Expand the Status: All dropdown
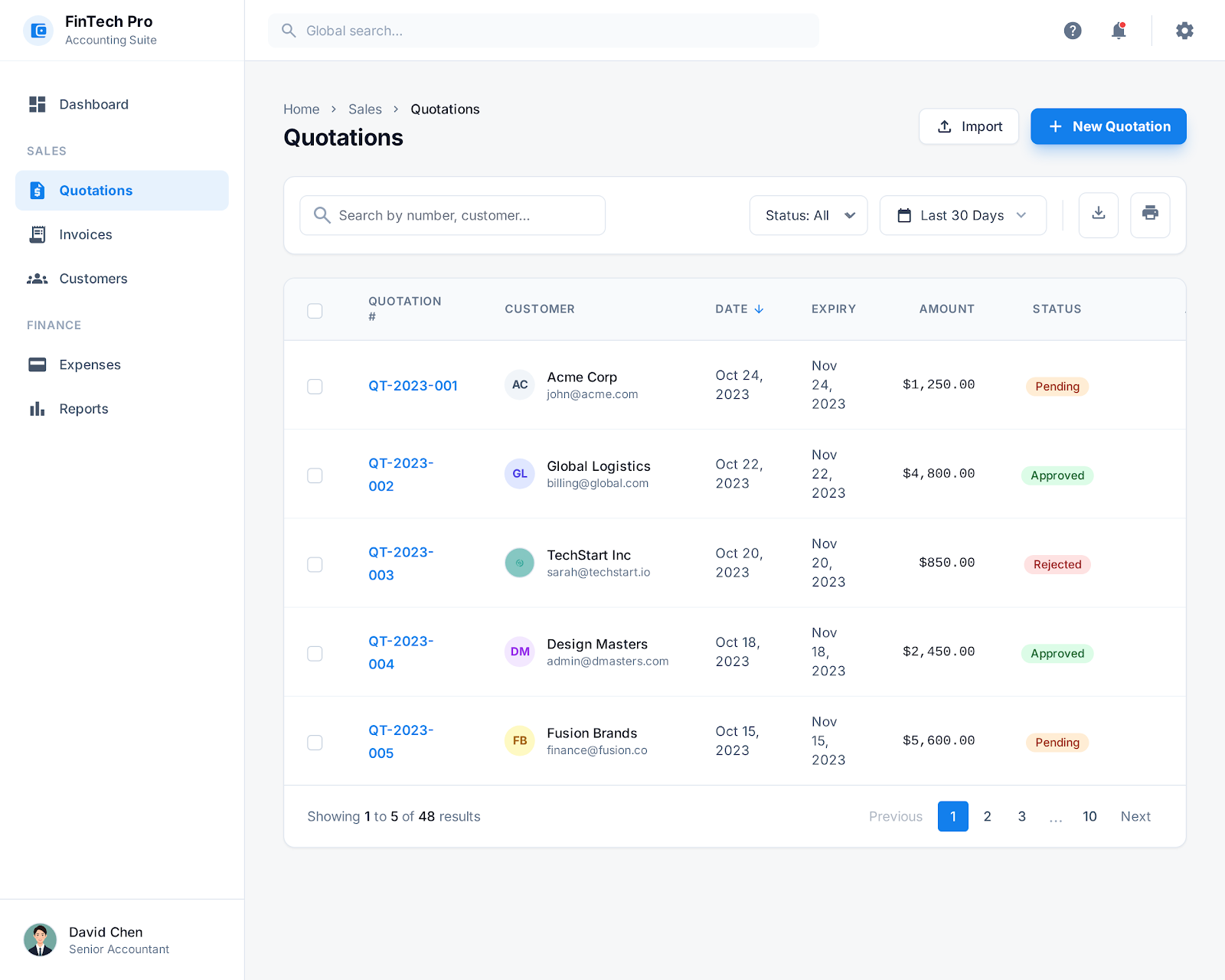The image size is (1225, 980). tap(808, 215)
